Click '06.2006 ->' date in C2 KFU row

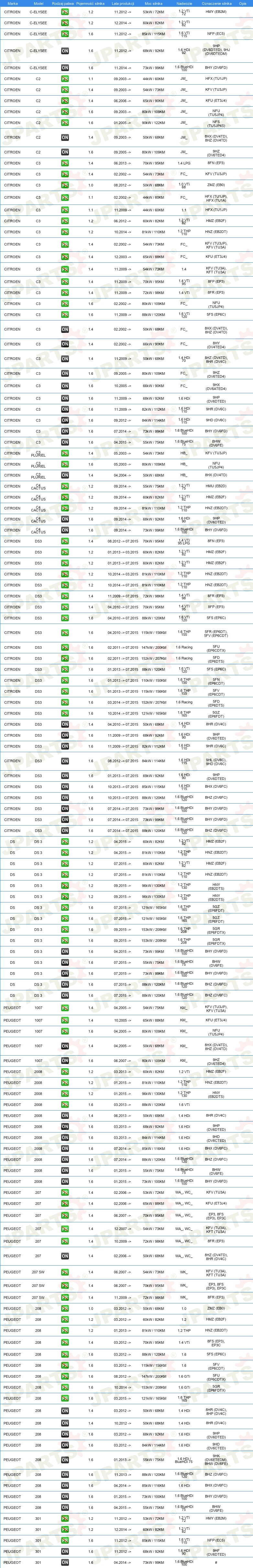click(123, 101)
